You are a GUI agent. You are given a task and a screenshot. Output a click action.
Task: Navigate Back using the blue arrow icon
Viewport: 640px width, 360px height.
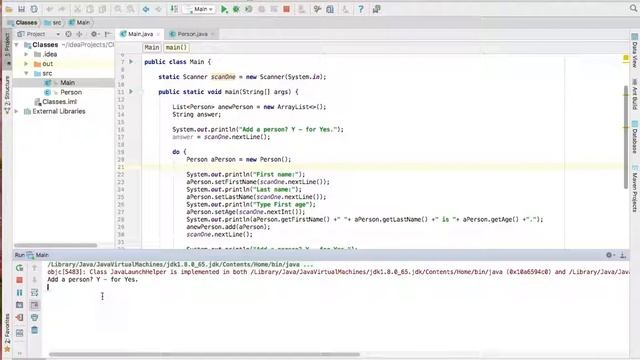146,9
